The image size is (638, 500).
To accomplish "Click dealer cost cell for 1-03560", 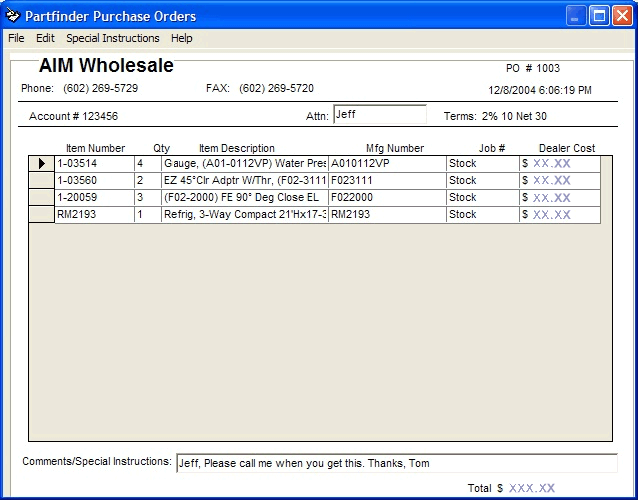I will point(560,181).
